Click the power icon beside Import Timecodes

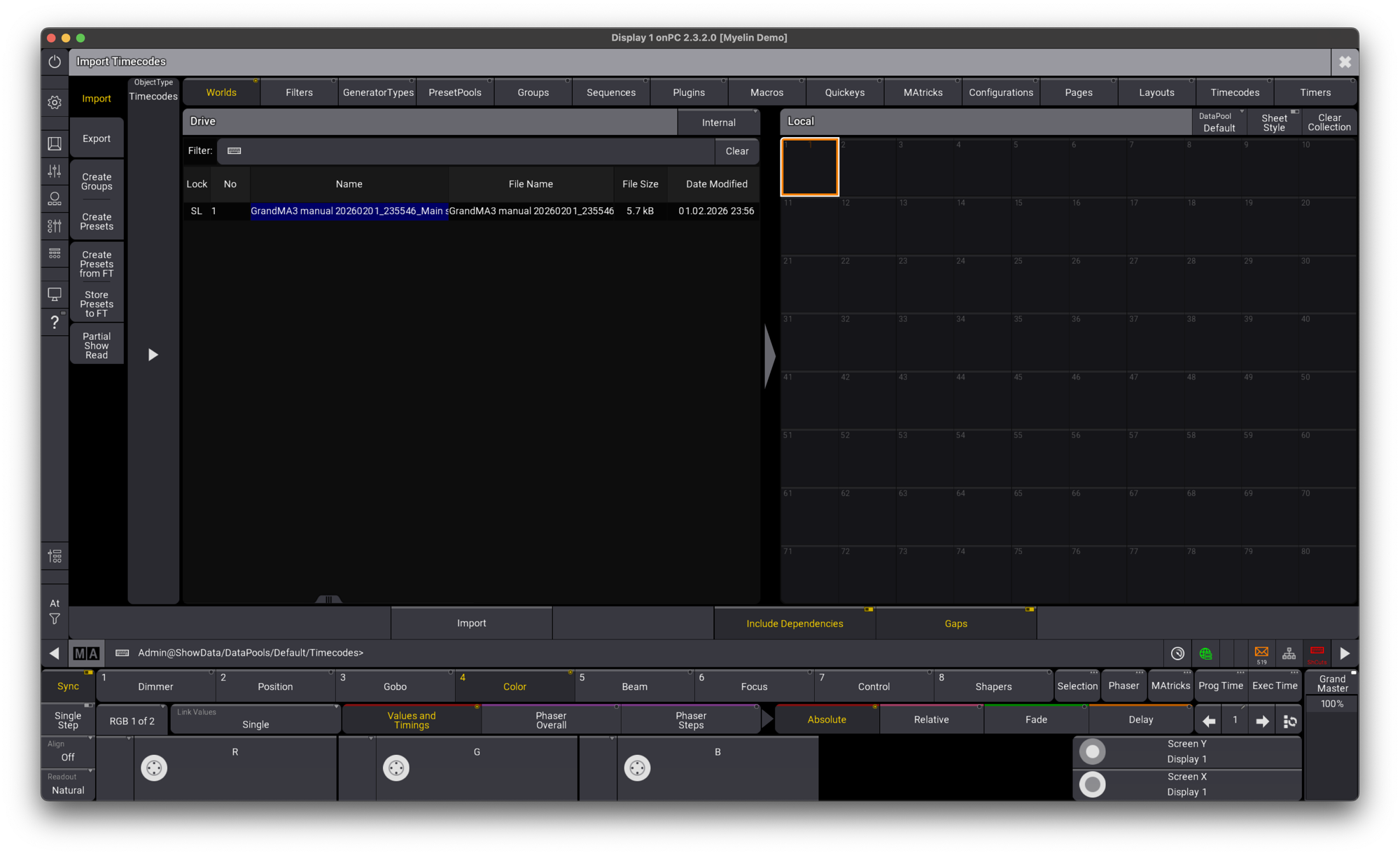coord(55,62)
